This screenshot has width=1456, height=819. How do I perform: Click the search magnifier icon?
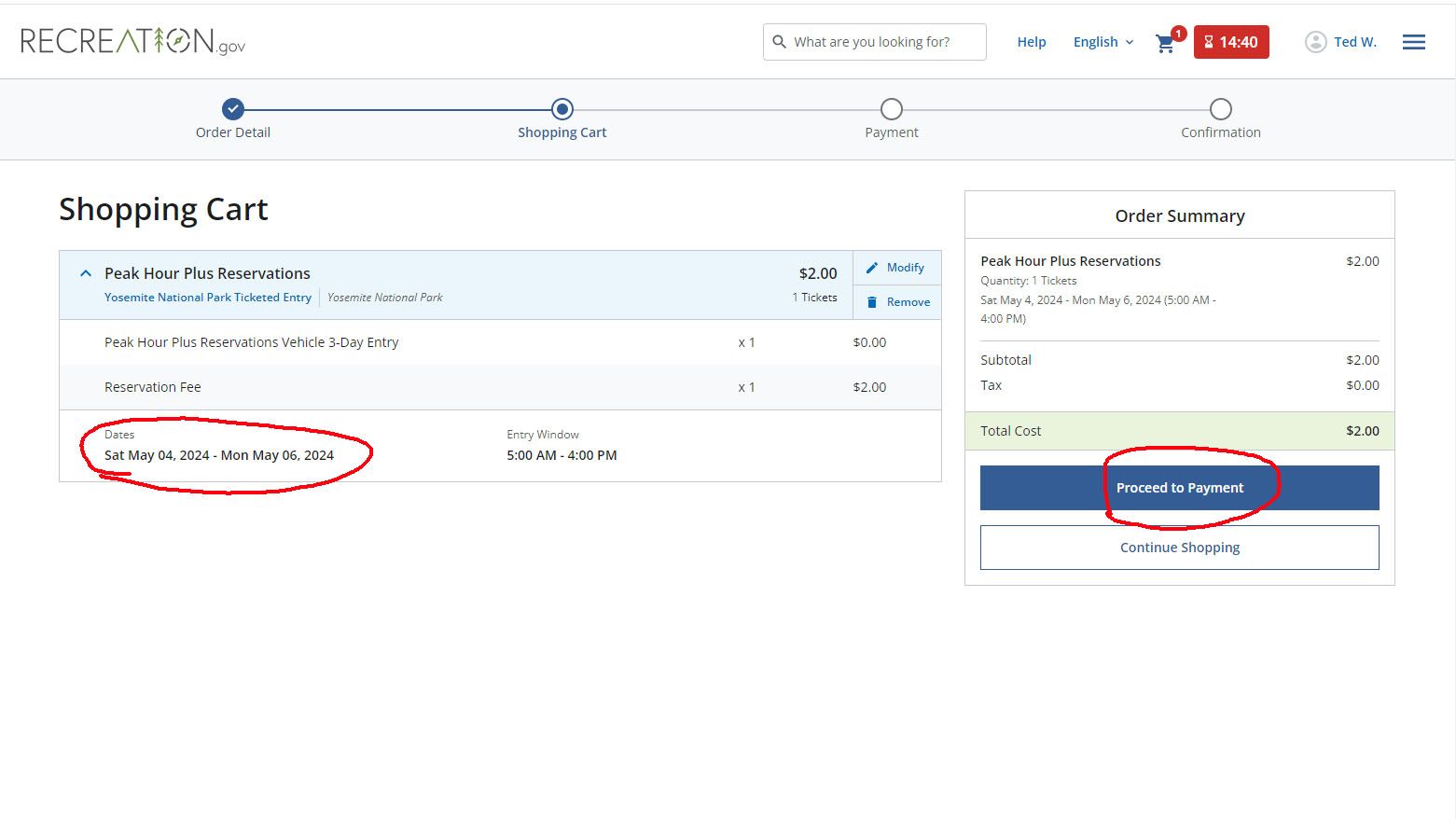point(779,42)
